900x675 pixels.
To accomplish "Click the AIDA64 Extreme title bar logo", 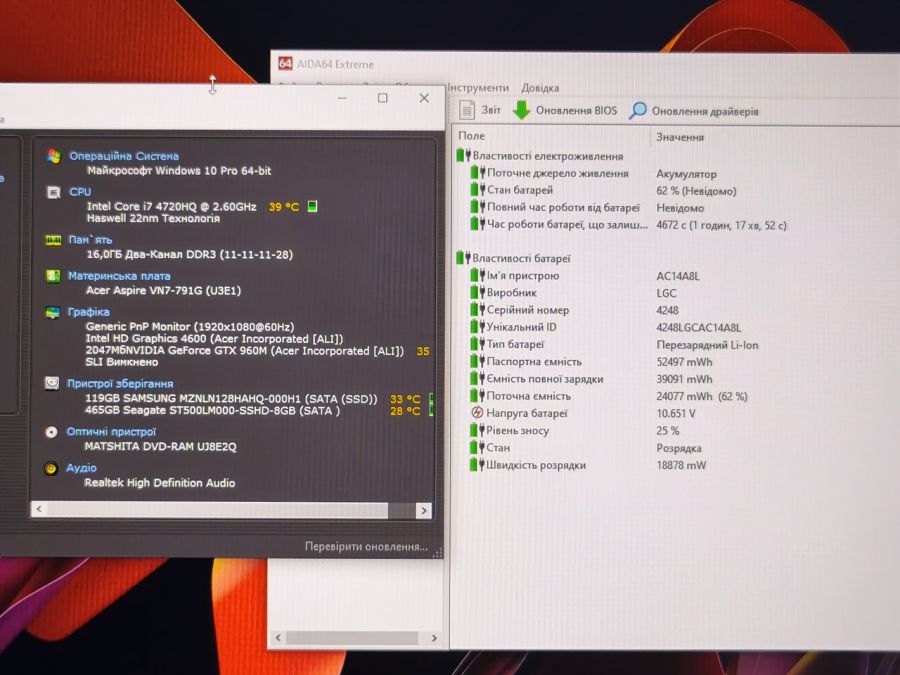I will click(285, 63).
